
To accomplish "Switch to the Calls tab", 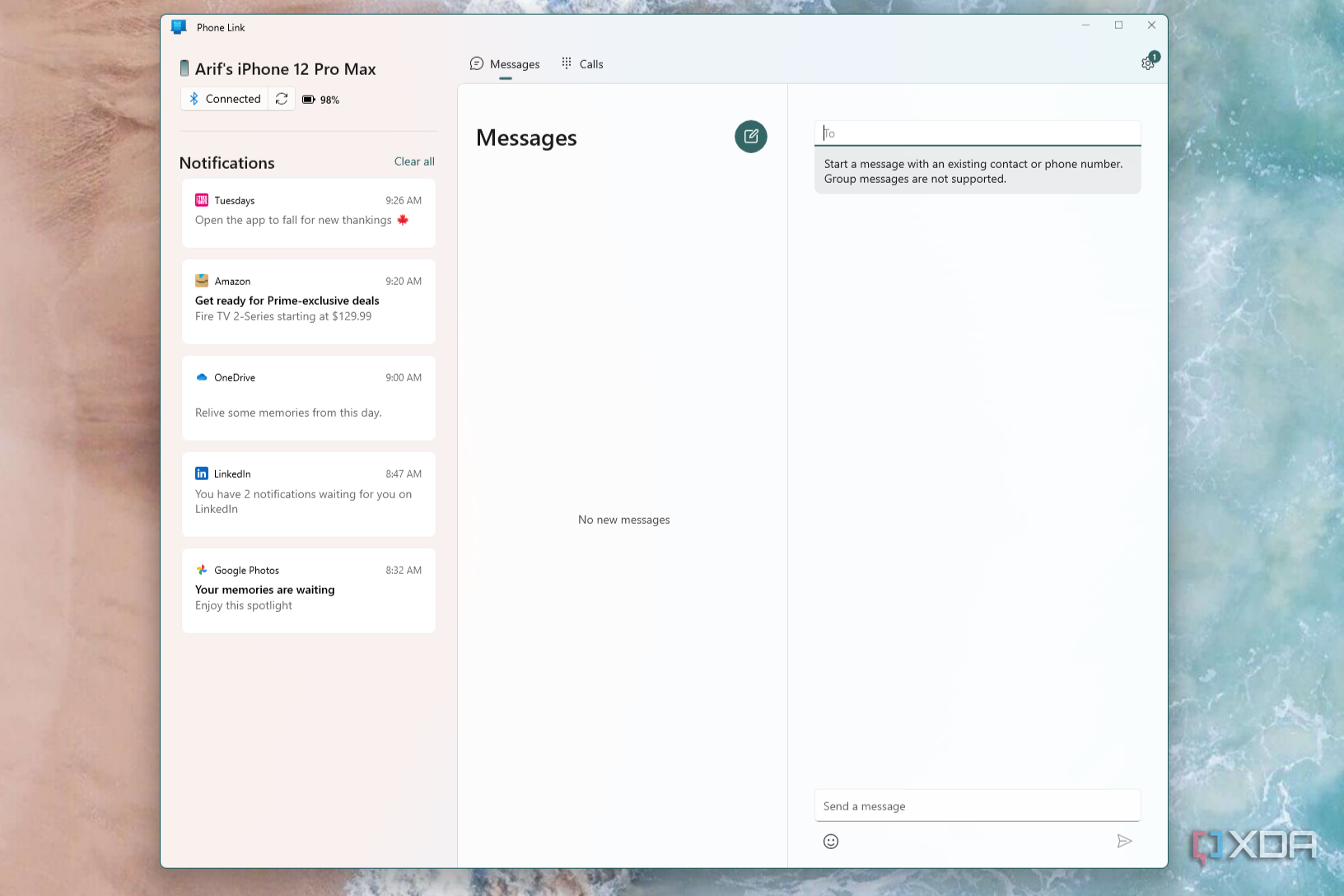I will (x=582, y=63).
